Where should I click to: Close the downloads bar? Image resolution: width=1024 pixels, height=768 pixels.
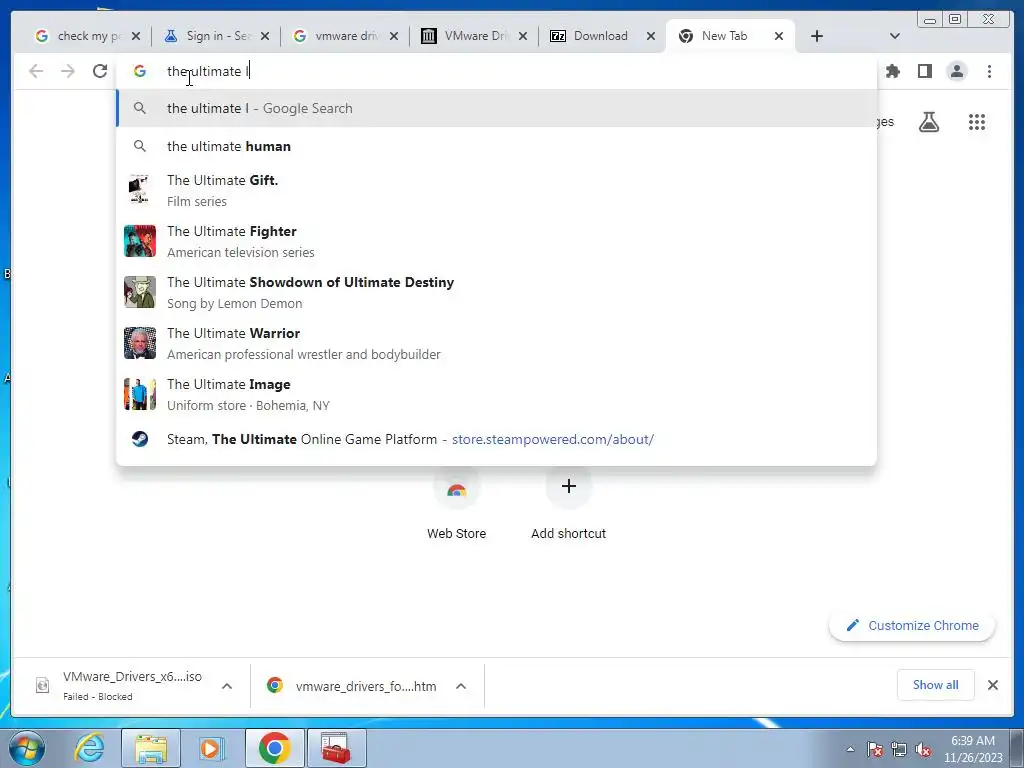point(993,684)
